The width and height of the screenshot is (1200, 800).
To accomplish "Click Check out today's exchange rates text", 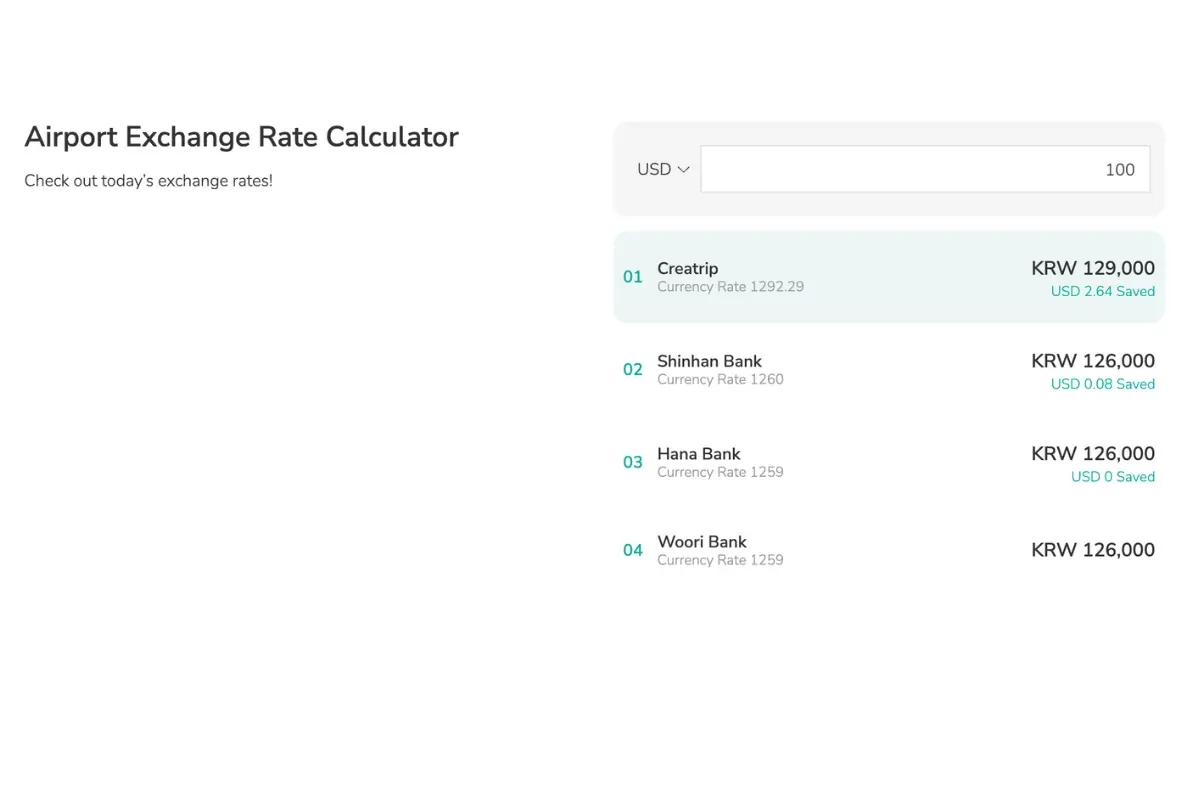I will pos(148,181).
